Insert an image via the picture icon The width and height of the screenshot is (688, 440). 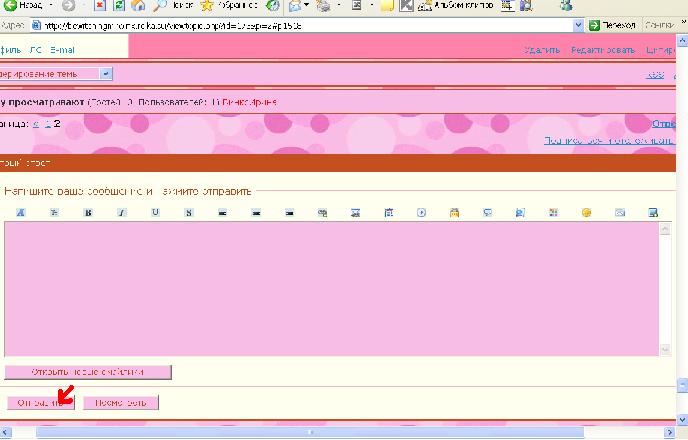tap(355, 213)
